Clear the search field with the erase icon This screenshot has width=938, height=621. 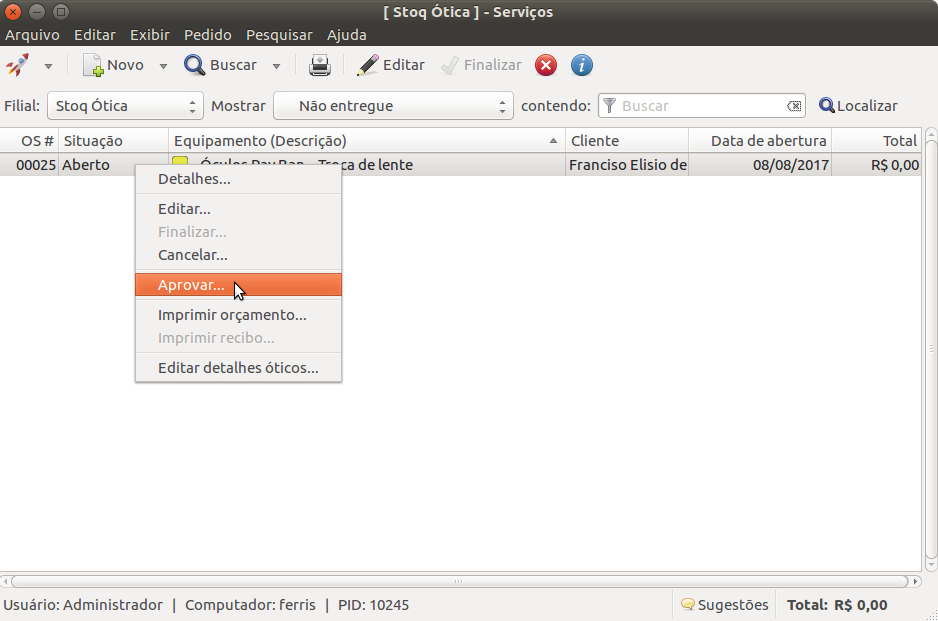tap(794, 106)
